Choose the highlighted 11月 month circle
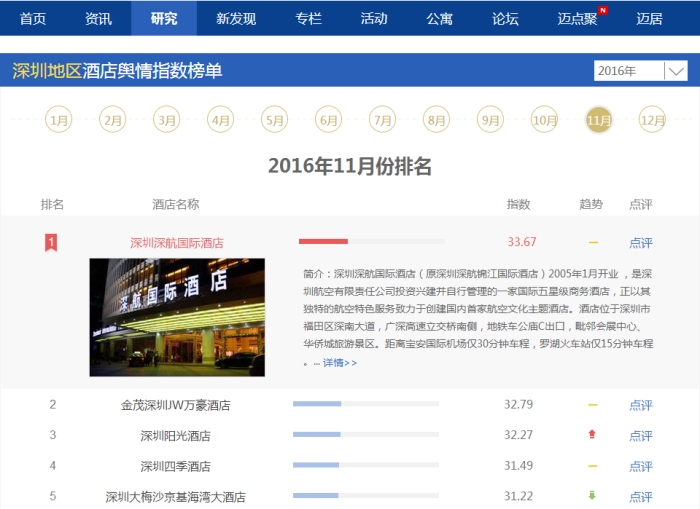700x509 pixels. click(599, 120)
